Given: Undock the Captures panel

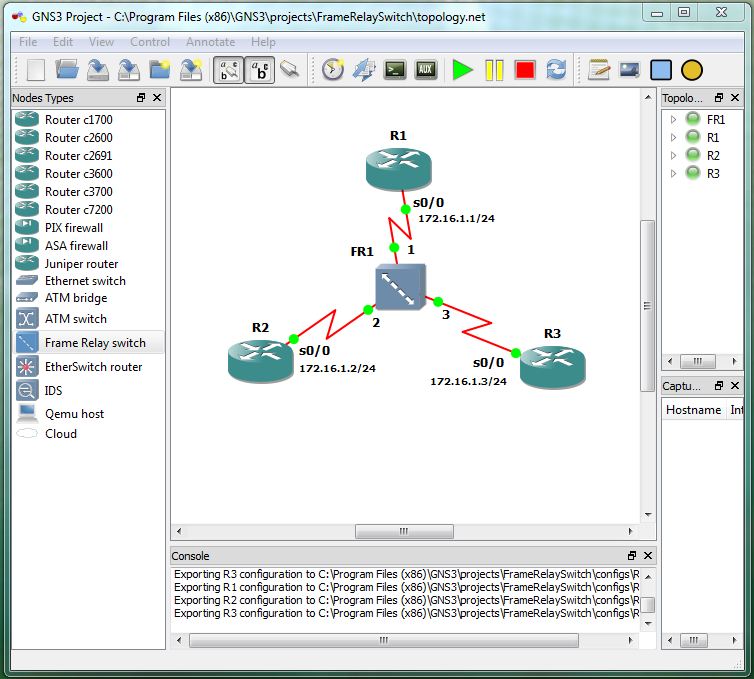Looking at the screenshot, I should (x=719, y=386).
